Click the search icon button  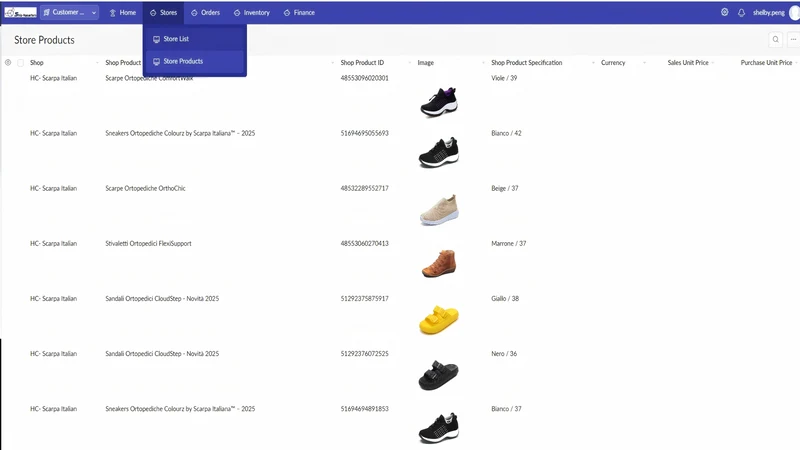(x=776, y=39)
